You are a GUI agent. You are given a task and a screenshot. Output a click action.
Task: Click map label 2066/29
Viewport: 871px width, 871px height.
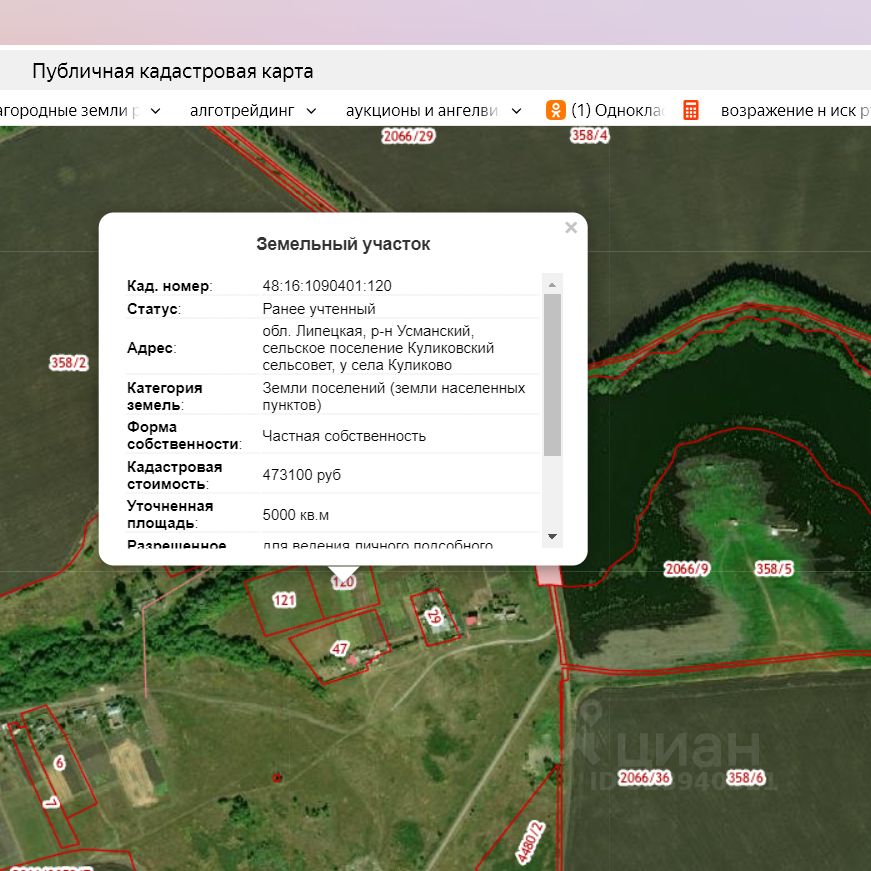[x=408, y=136]
